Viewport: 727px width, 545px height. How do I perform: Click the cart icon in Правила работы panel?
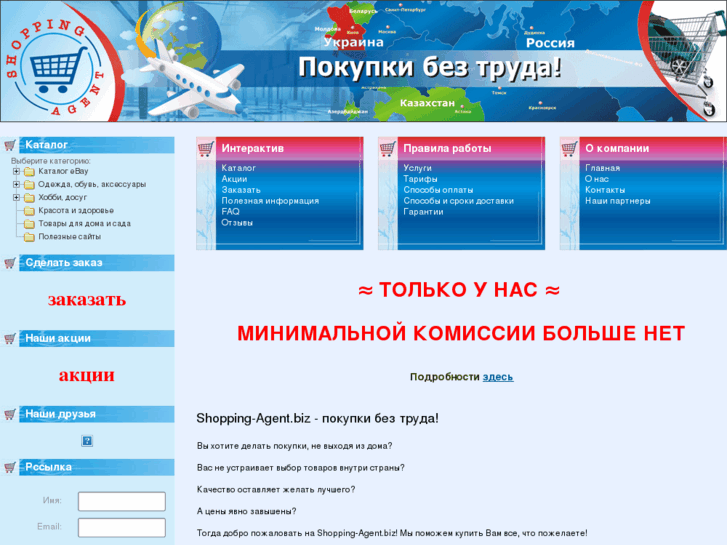point(387,149)
